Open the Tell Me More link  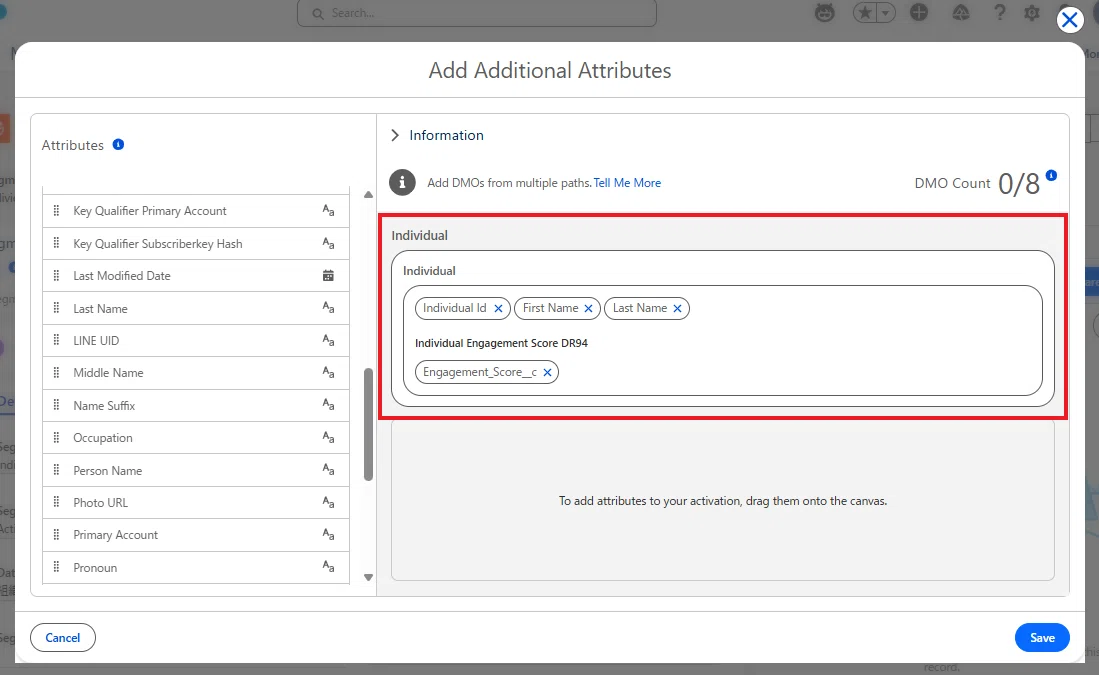pos(627,183)
